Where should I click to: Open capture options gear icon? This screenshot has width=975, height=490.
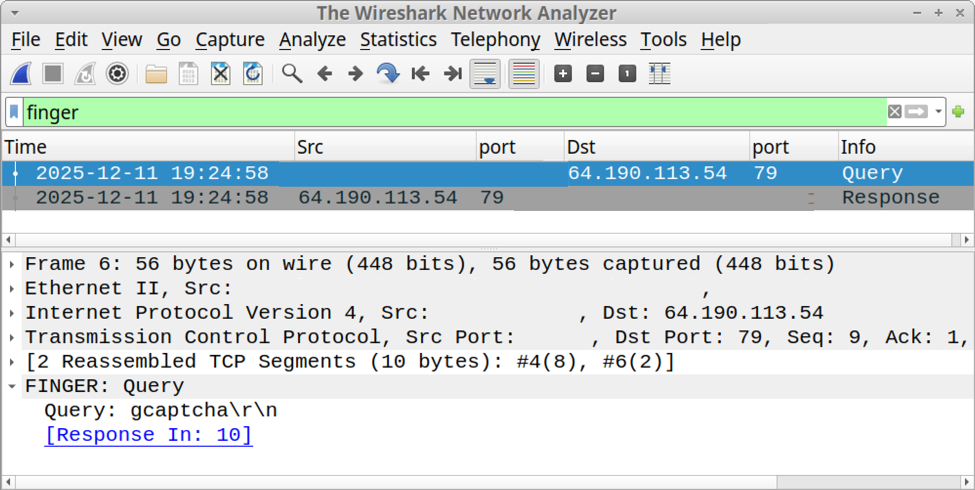pos(117,74)
